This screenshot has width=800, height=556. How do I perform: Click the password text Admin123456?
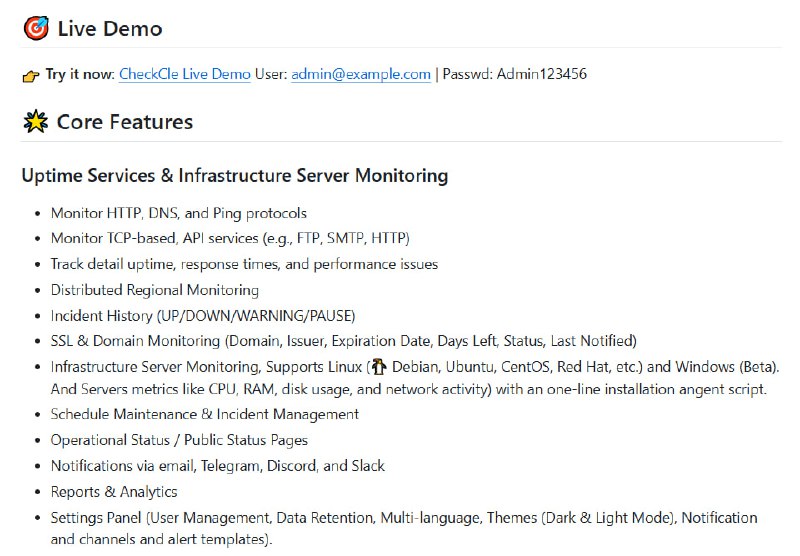541,74
